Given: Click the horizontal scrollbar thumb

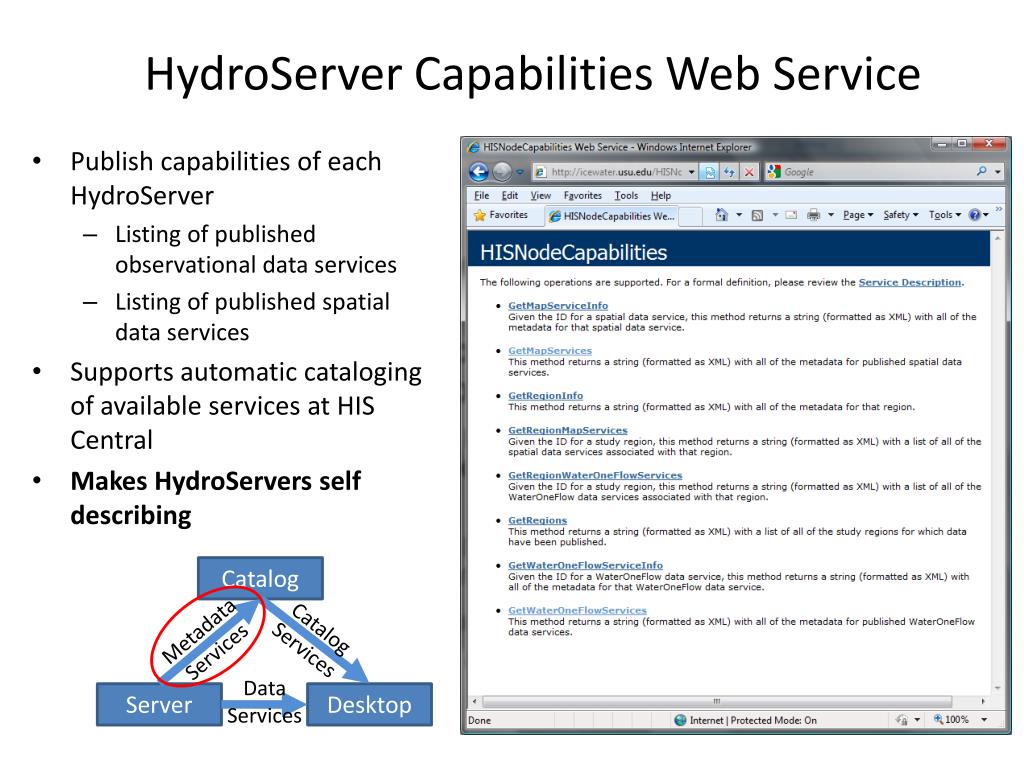Looking at the screenshot, I should pos(716,701).
